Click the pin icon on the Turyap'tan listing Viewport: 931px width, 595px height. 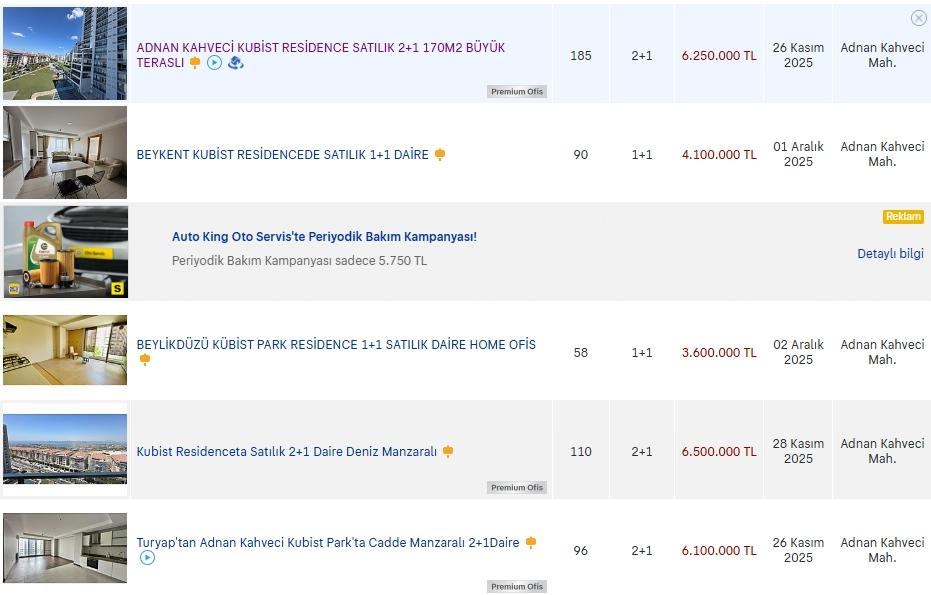[x=530, y=541]
